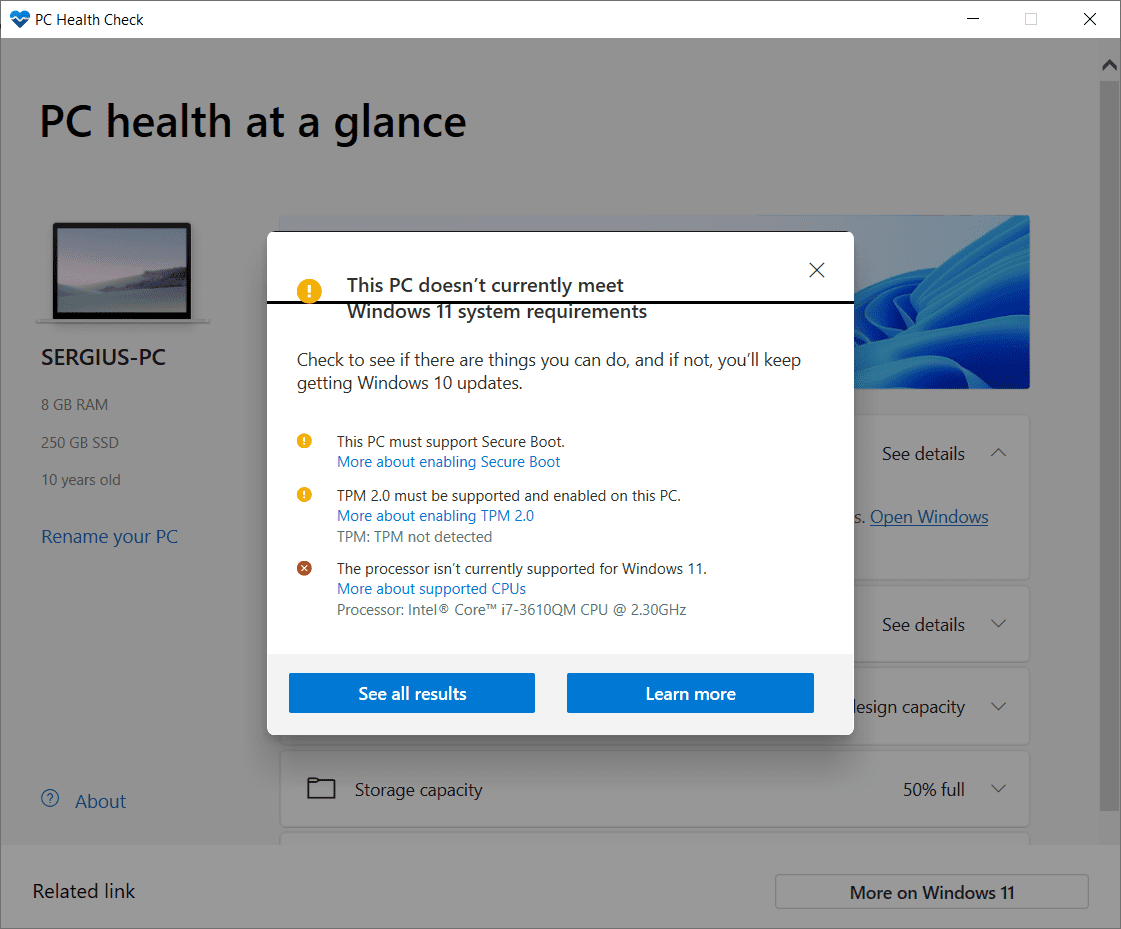Image resolution: width=1121 pixels, height=929 pixels.
Task: Click the i7-3610QM processor text
Action: coord(511,609)
